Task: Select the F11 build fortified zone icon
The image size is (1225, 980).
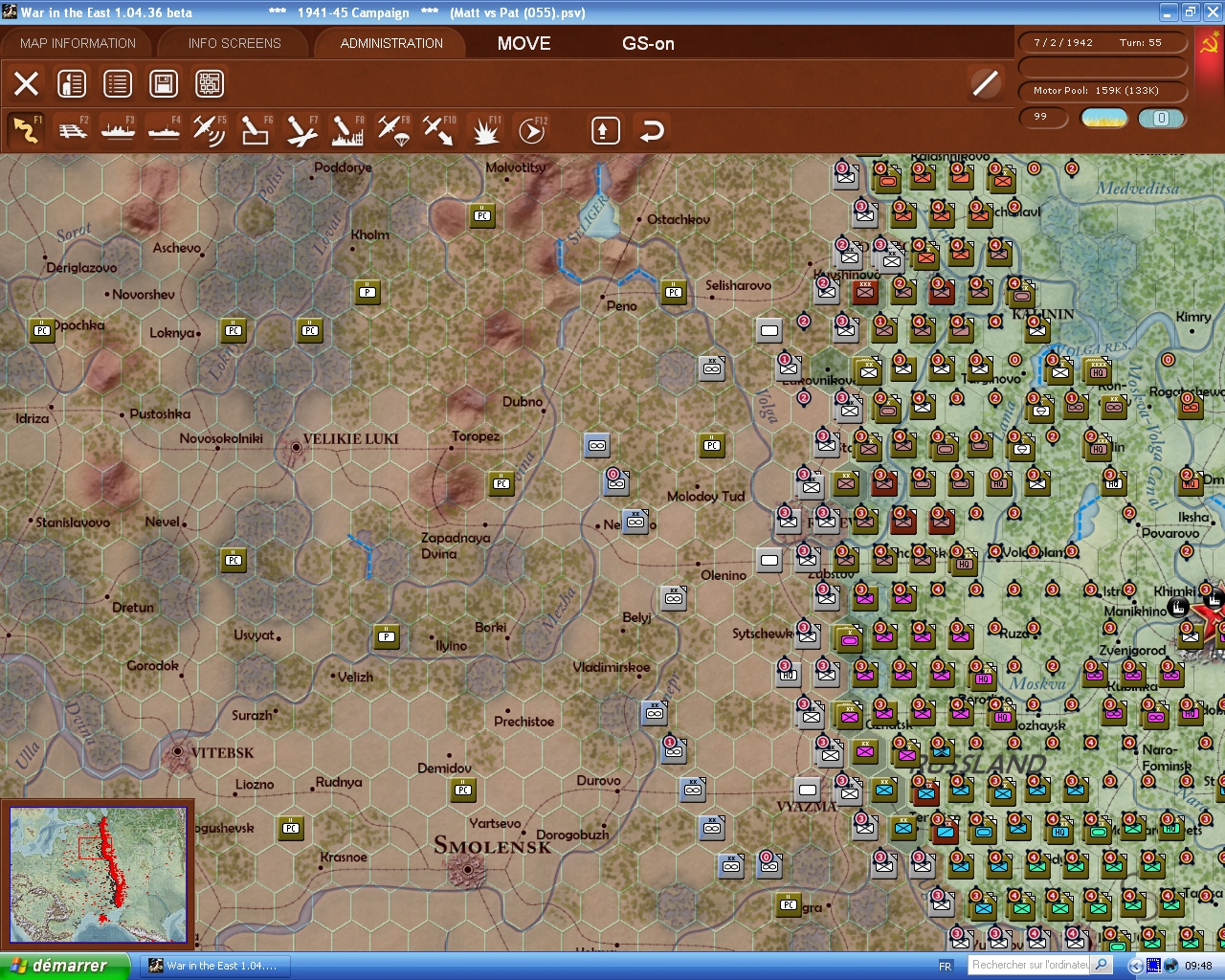Action: pos(485,130)
